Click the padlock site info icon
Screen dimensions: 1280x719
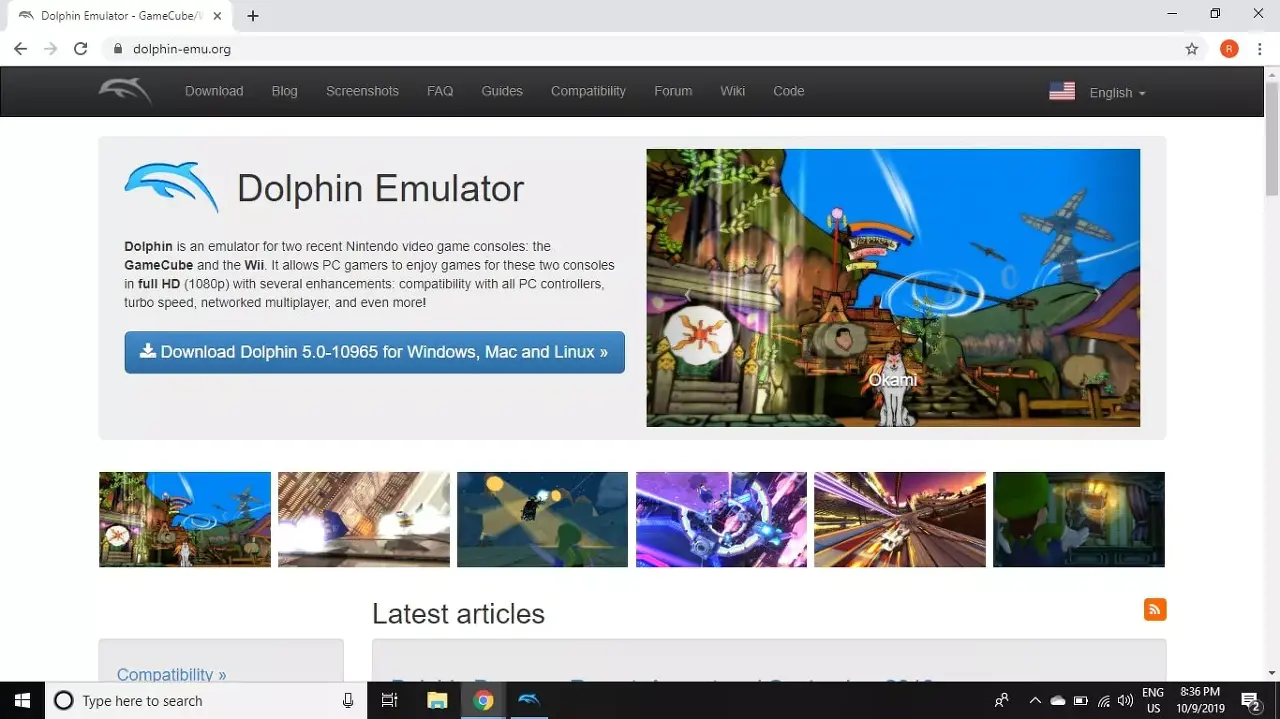pyautogui.click(x=118, y=48)
